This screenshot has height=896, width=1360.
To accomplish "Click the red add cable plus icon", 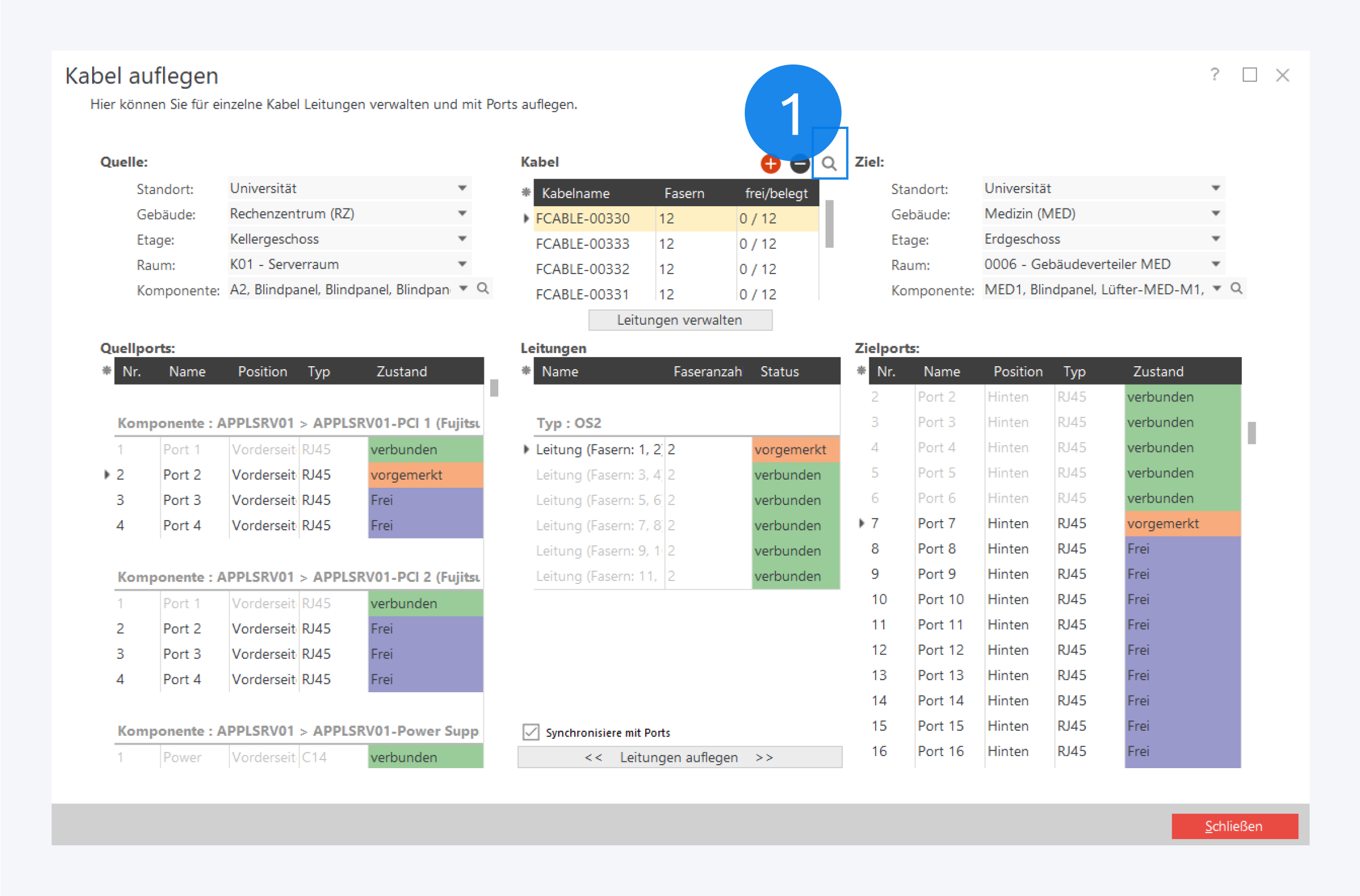I will pyautogui.click(x=770, y=164).
